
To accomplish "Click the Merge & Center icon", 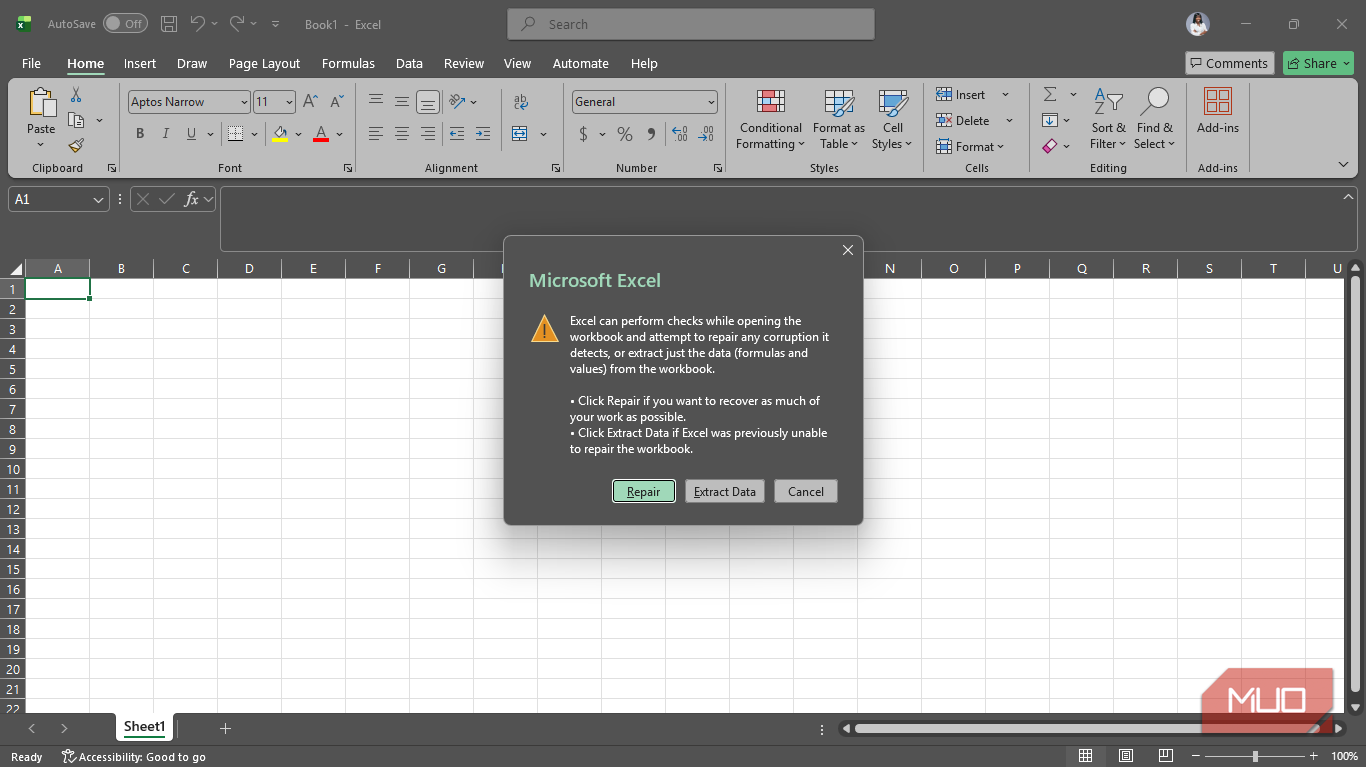I will (x=520, y=134).
